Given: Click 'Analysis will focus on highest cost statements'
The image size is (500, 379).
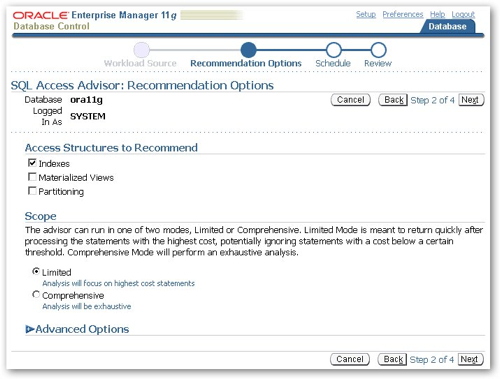Looking at the screenshot, I should click(118, 283).
